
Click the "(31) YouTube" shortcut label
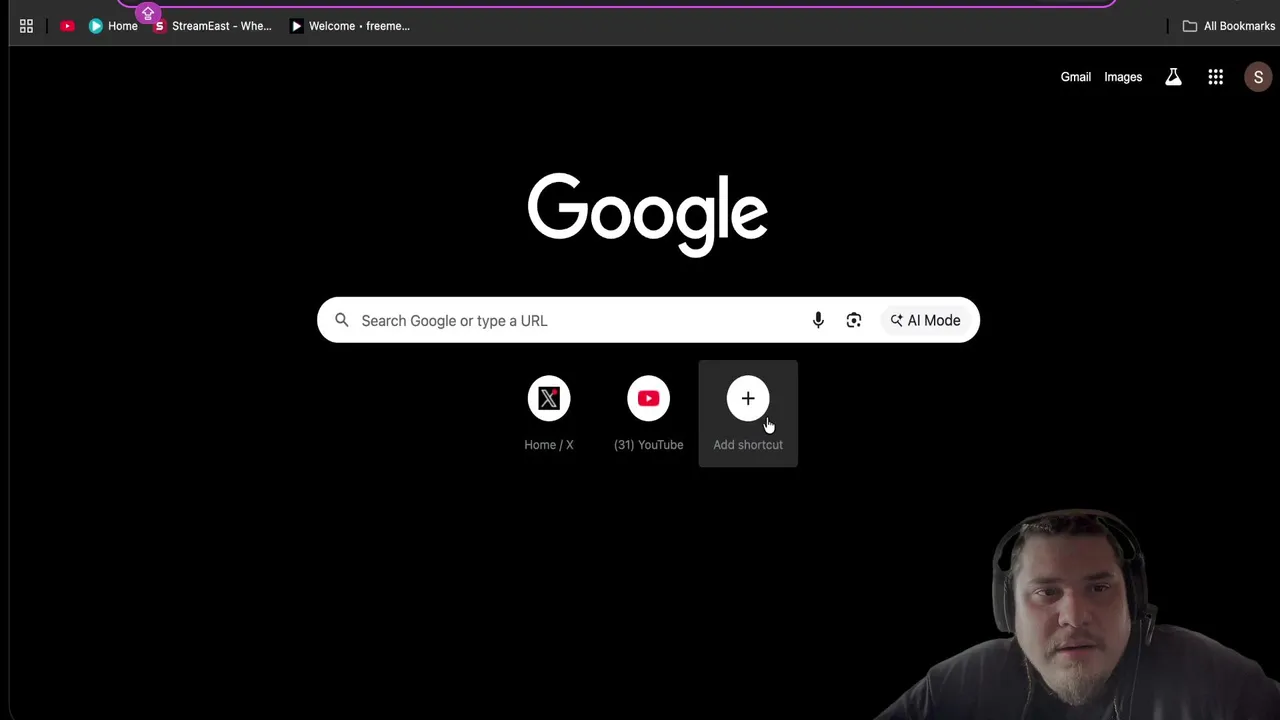pyautogui.click(x=648, y=445)
